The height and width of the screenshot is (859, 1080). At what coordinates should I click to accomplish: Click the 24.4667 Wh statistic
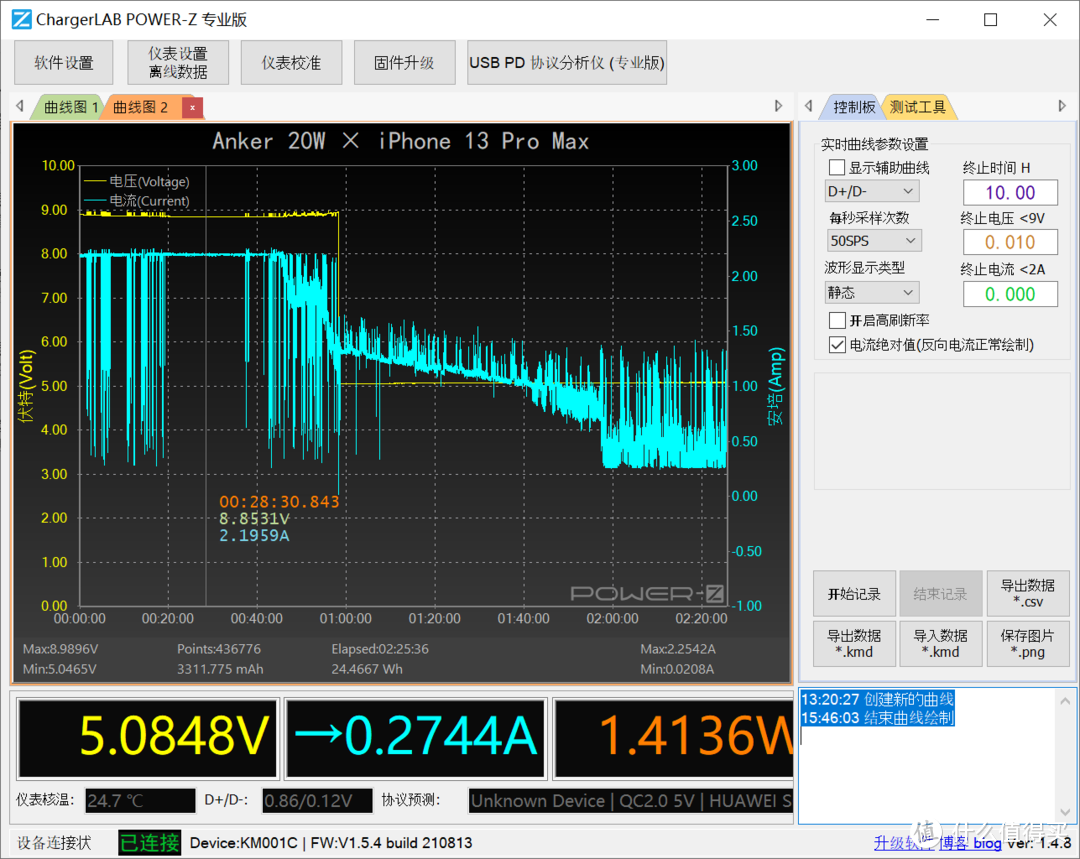pos(367,669)
